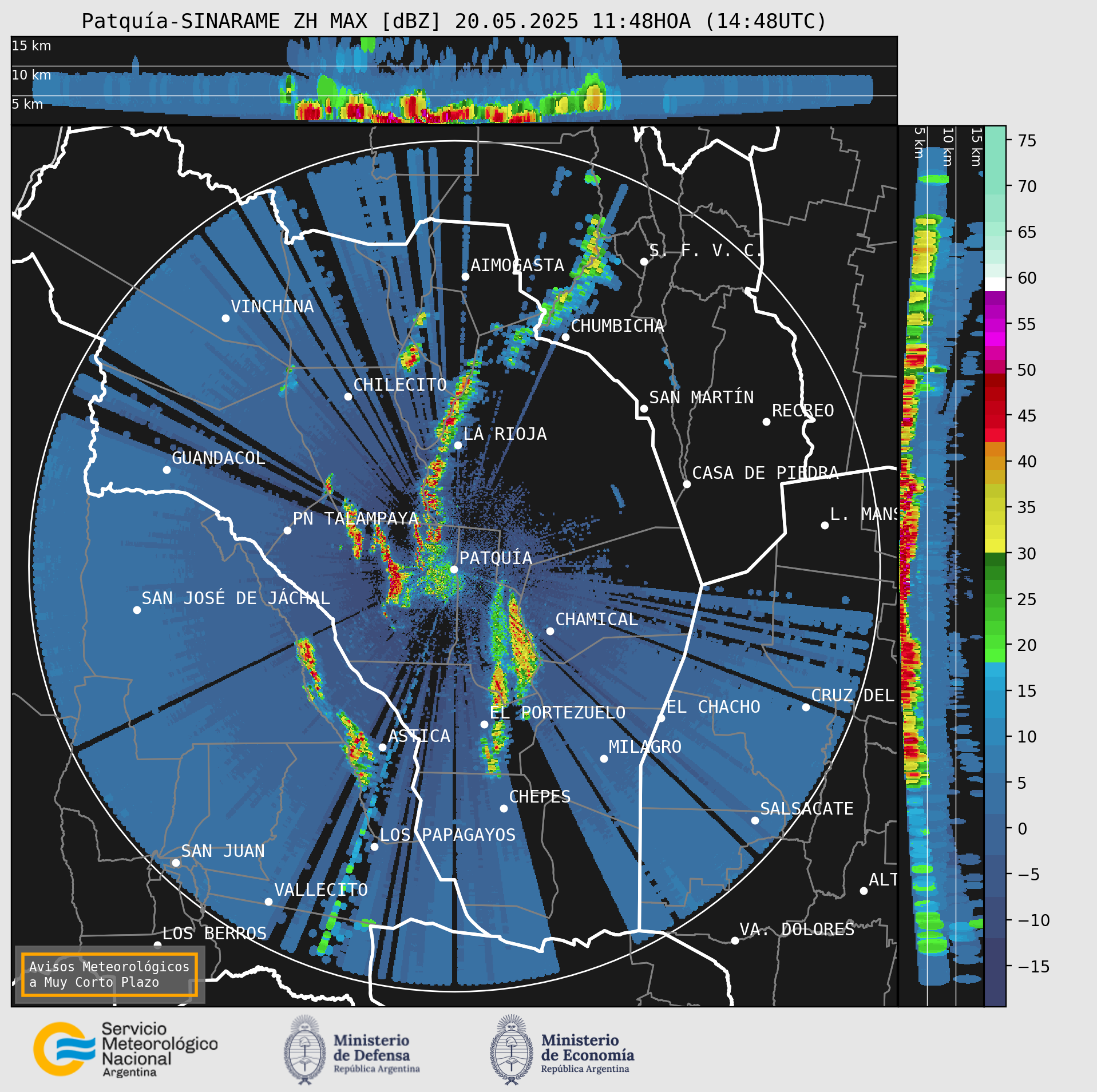Image resolution: width=1097 pixels, height=1092 pixels.
Task: Click the SAN MARTÍN city dot
Action: click(x=644, y=408)
